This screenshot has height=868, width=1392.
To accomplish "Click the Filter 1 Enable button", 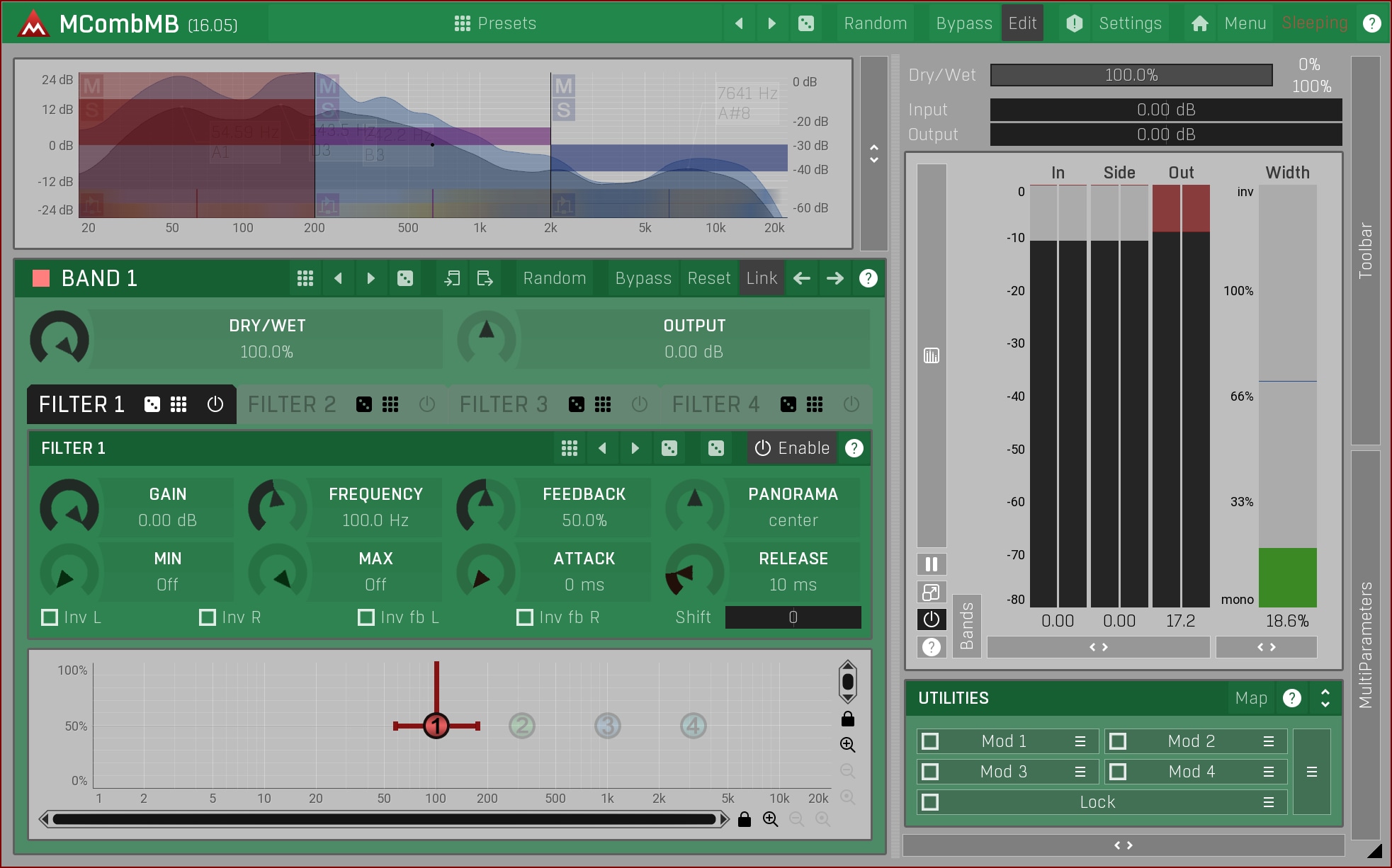I will (x=792, y=448).
